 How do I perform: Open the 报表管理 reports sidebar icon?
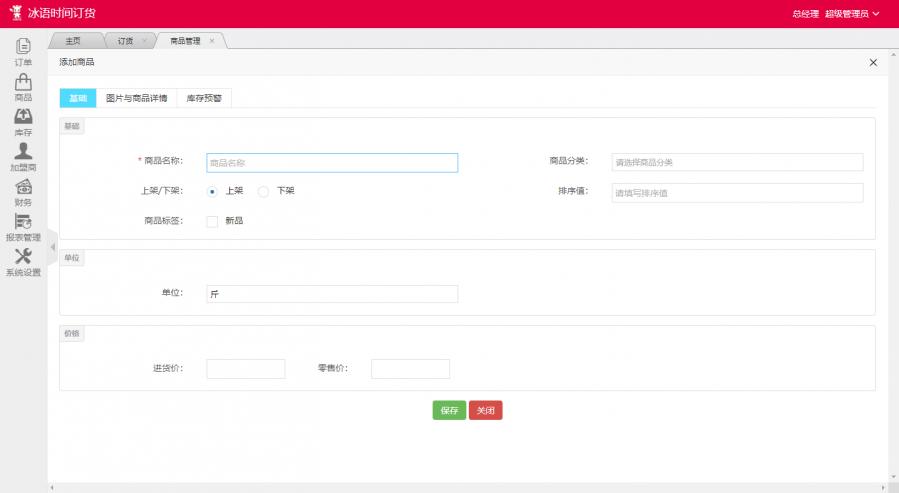point(23,227)
